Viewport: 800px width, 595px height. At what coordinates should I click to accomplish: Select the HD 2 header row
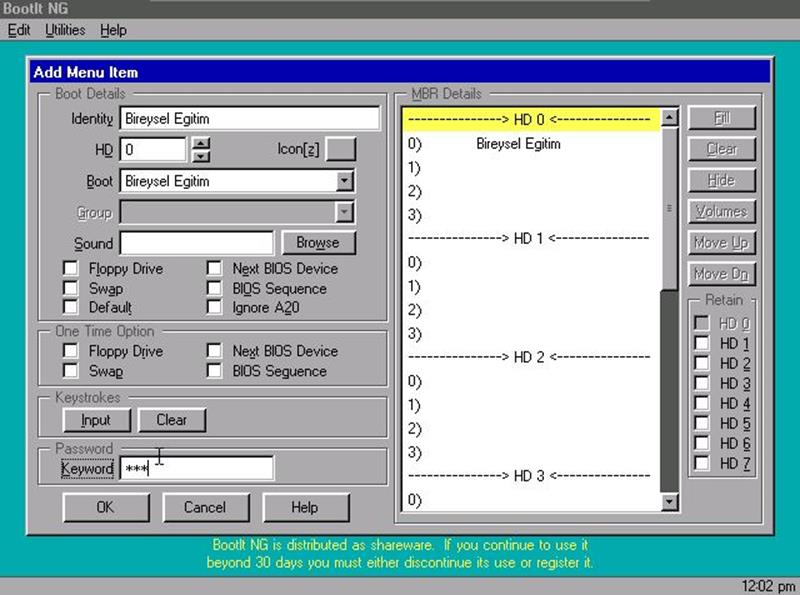coord(531,357)
